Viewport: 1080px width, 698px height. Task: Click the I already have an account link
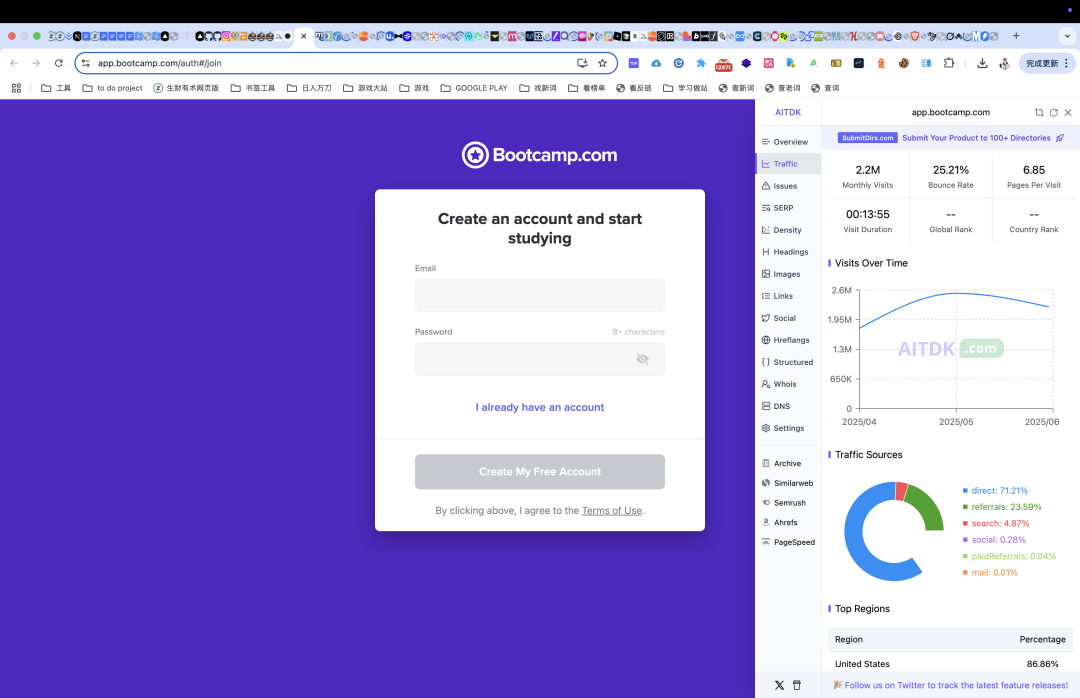click(x=539, y=407)
